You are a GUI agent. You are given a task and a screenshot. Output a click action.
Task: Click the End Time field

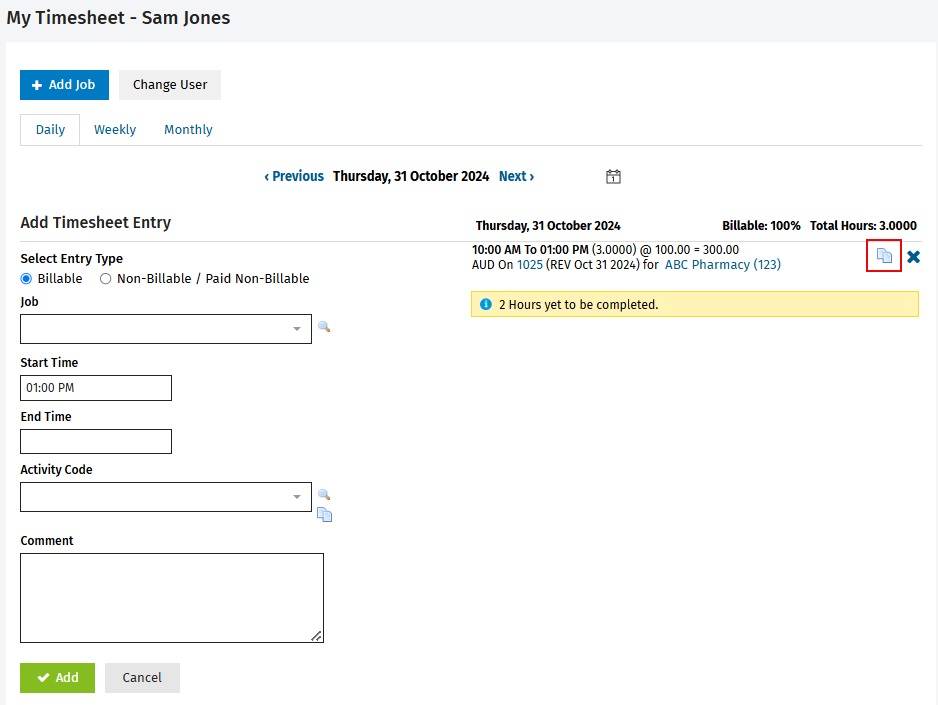(x=96, y=441)
